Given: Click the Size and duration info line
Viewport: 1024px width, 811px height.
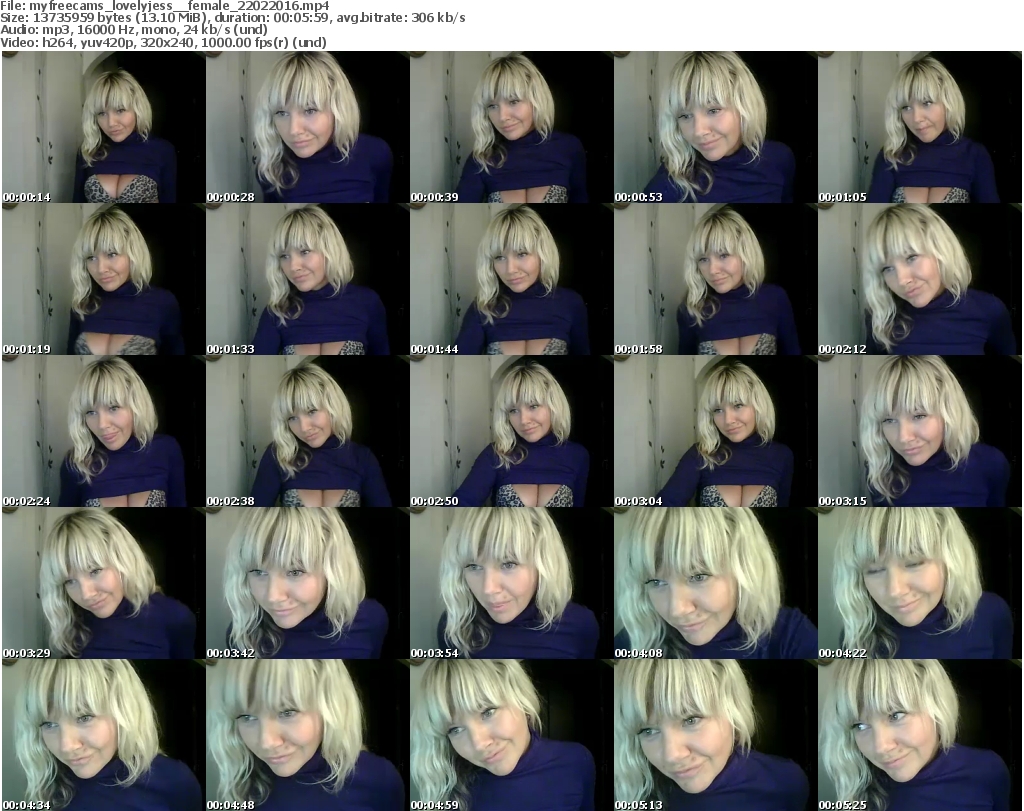Looking at the screenshot, I should [232, 18].
